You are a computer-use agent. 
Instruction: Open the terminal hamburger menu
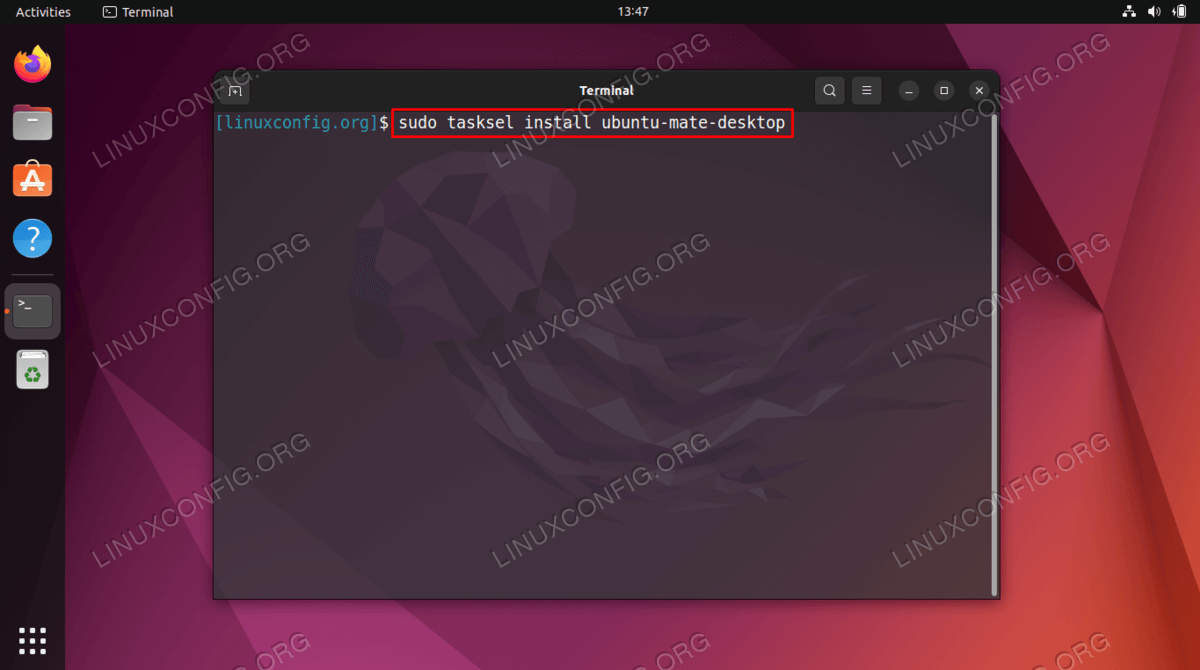[867, 91]
